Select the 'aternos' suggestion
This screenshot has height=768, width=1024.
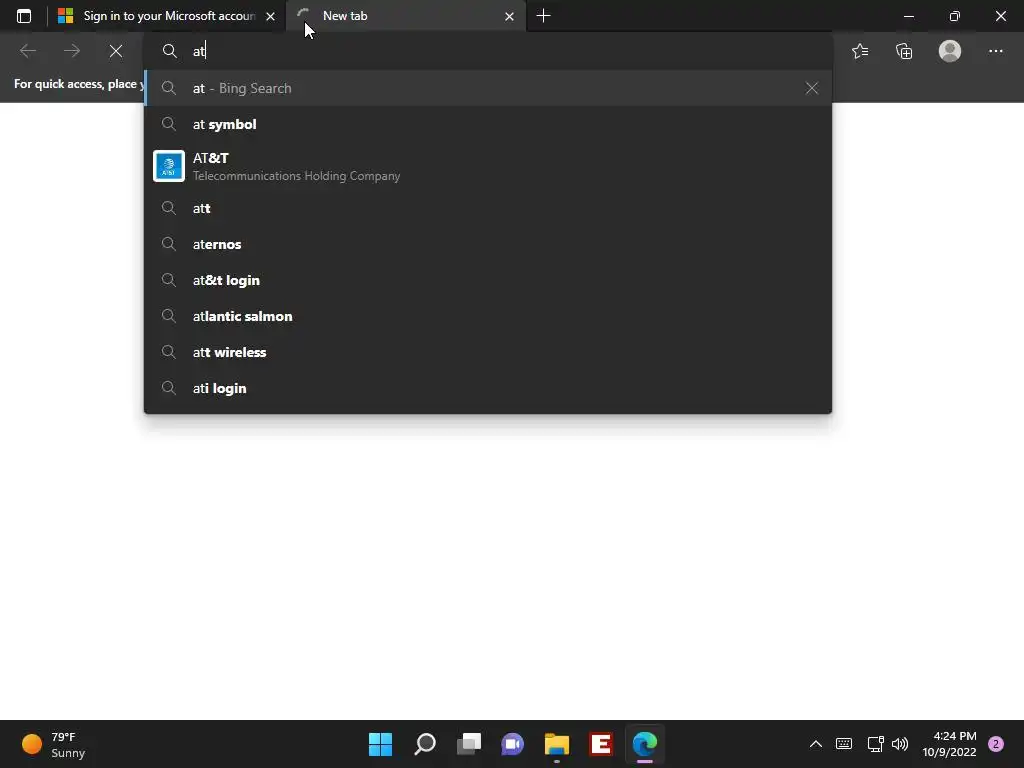point(487,244)
